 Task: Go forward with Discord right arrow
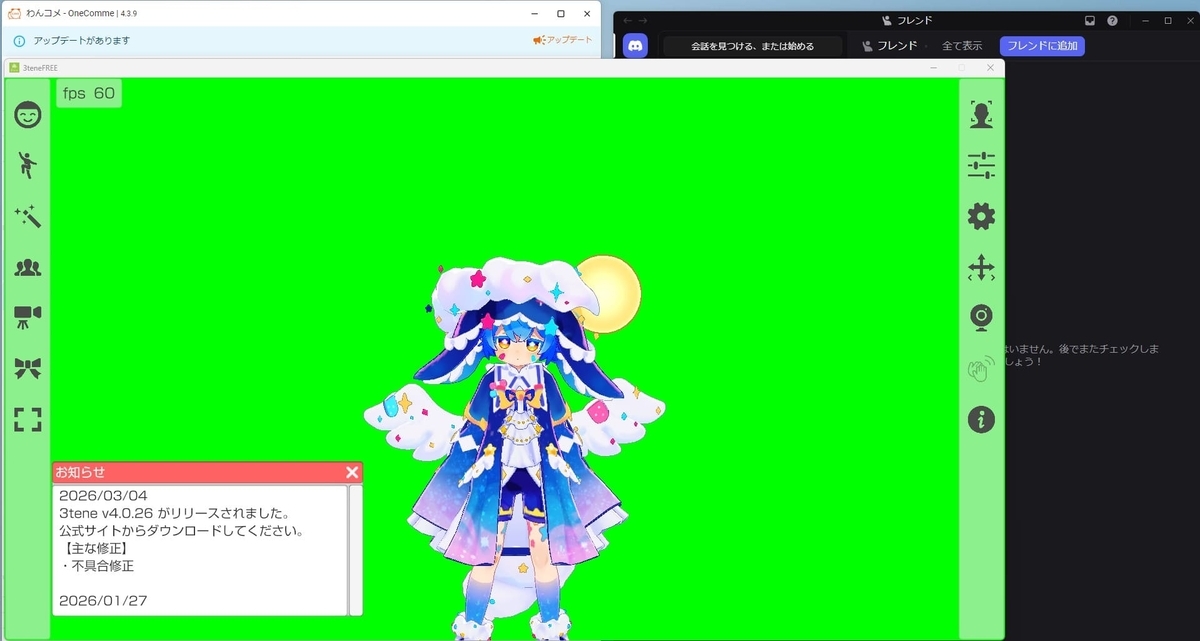[x=644, y=20]
